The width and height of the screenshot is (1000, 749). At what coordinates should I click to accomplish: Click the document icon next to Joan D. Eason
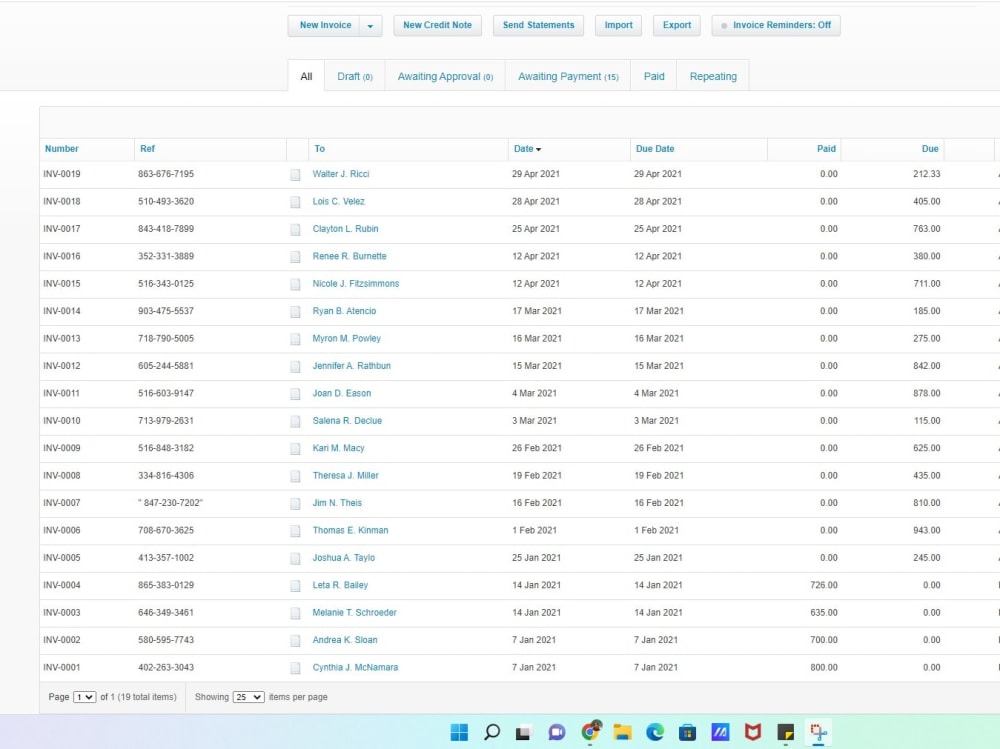tap(295, 393)
